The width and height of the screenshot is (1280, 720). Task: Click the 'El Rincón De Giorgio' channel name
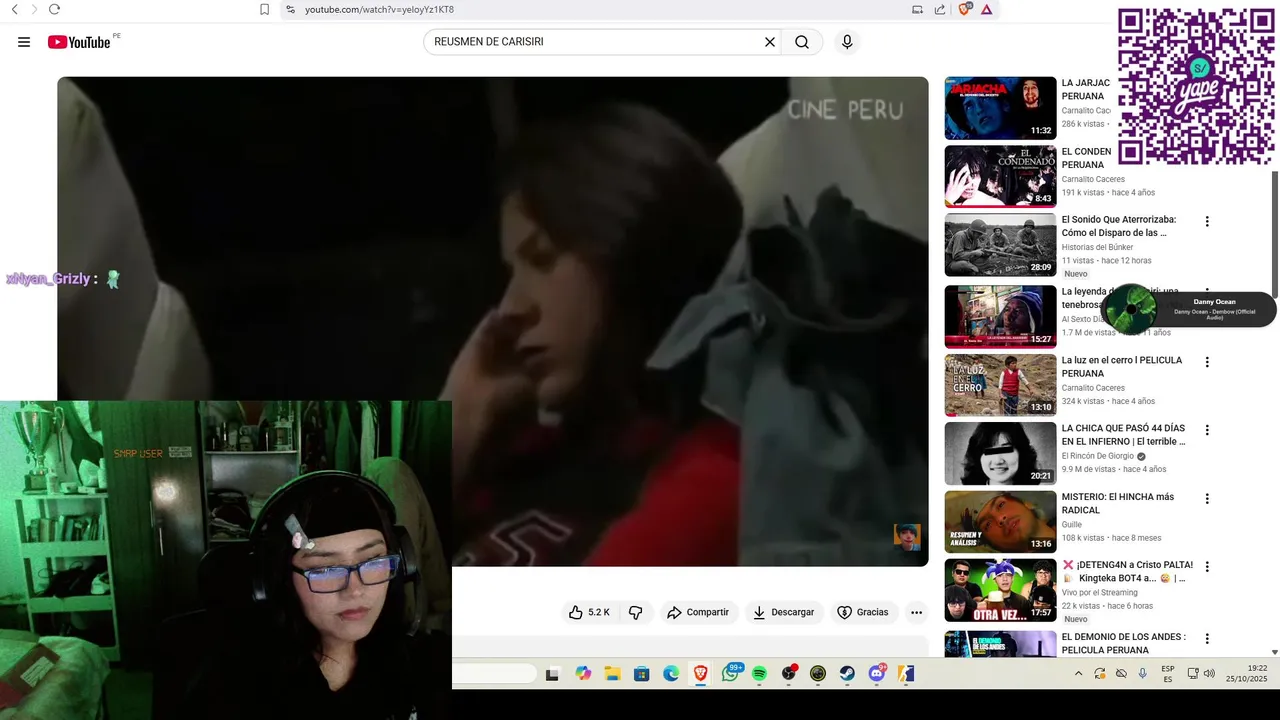[x=1098, y=456]
